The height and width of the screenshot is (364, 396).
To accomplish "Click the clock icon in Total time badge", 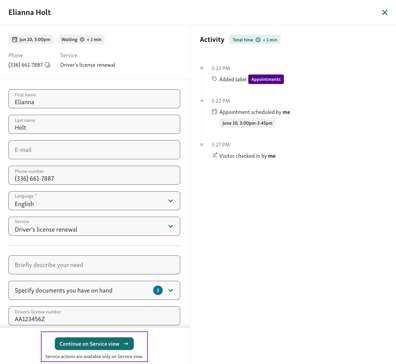I will pos(258,40).
